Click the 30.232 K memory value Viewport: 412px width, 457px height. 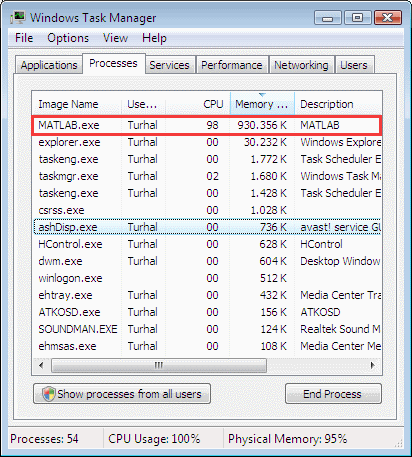(x=265, y=142)
